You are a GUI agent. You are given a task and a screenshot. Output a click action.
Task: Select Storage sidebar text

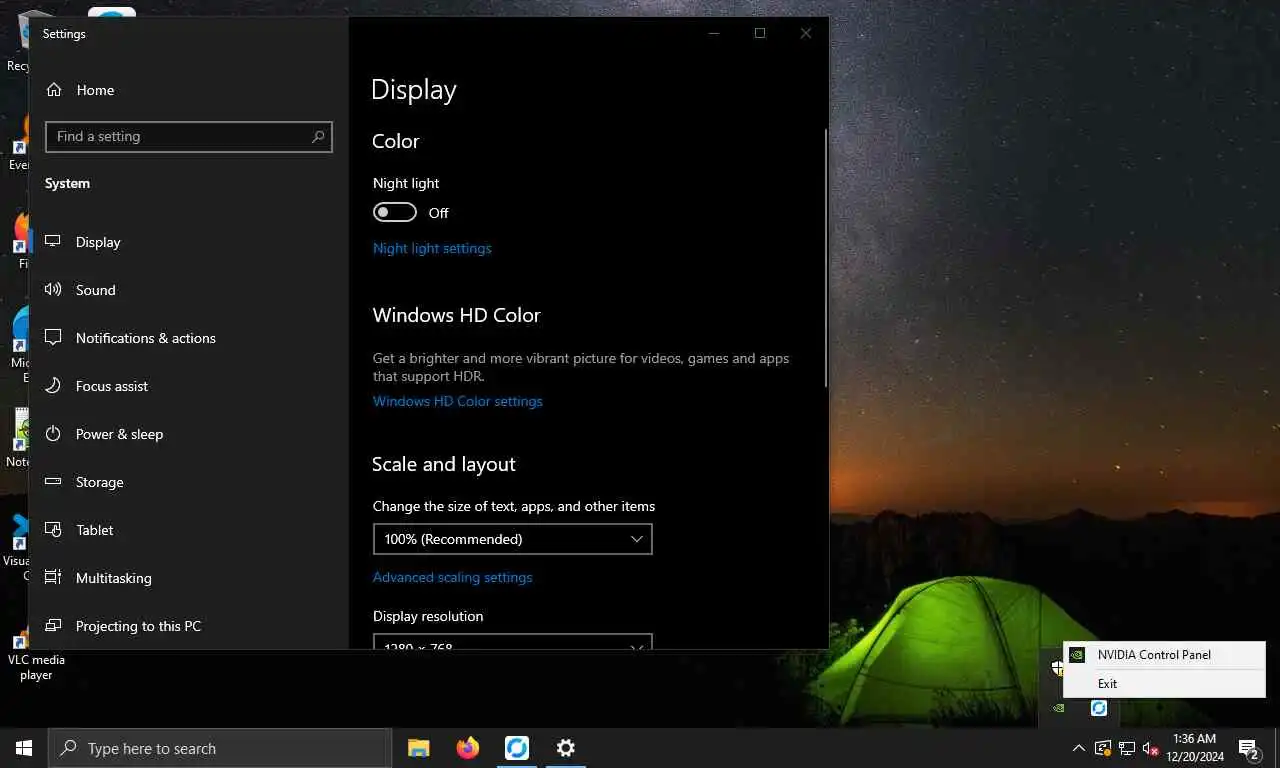pos(100,482)
